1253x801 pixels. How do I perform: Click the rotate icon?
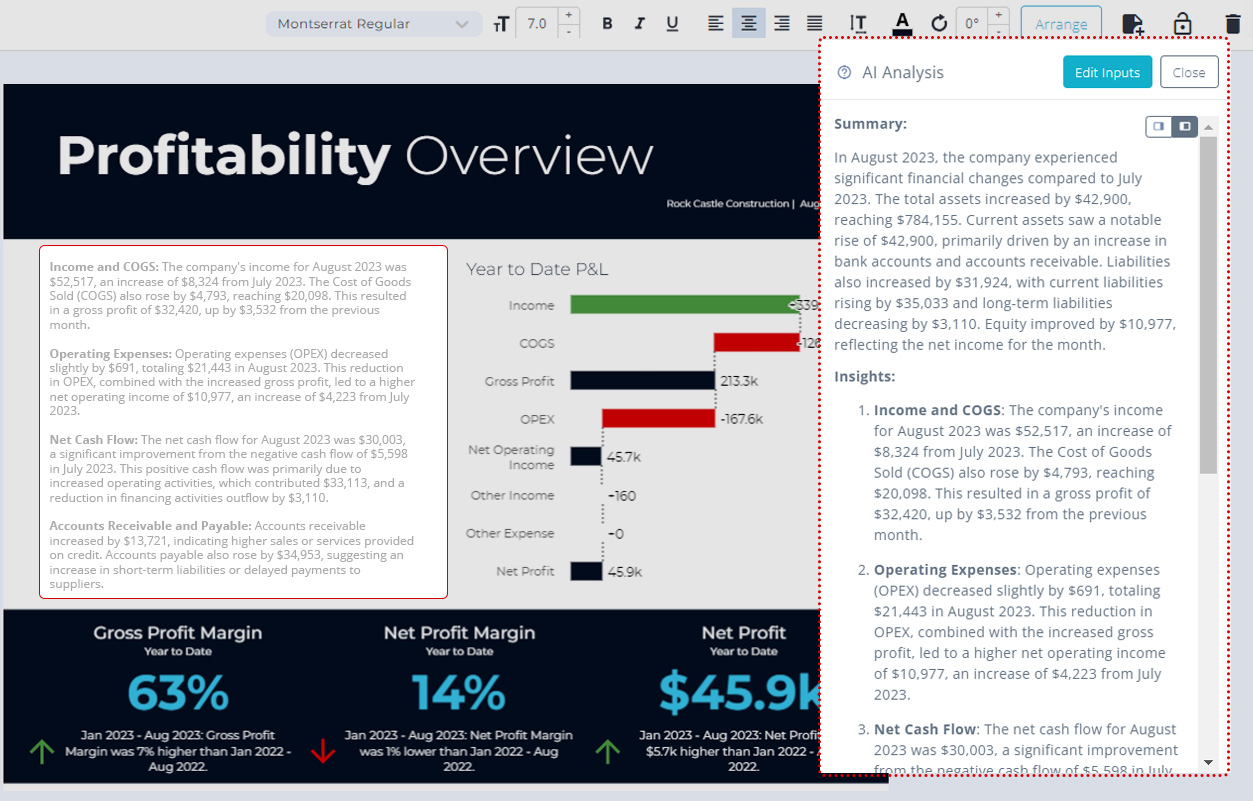coord(938,23)
